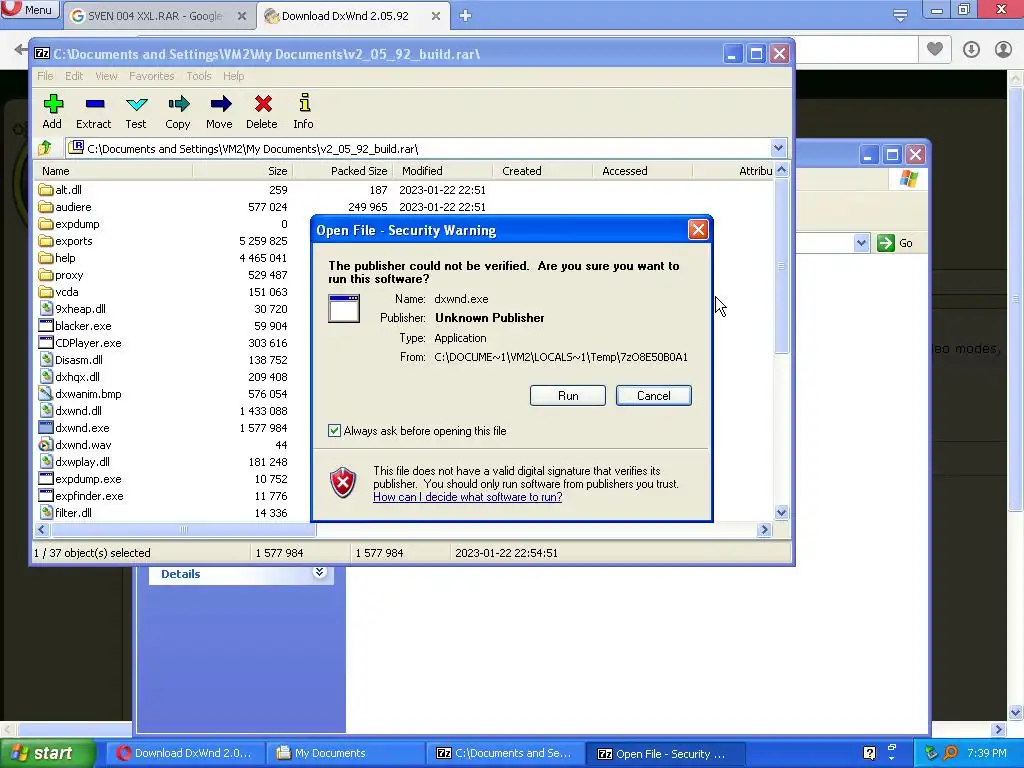Click the Opera browser back arrow
Screen dimensions: 1024x768
(x=20, y=49)
